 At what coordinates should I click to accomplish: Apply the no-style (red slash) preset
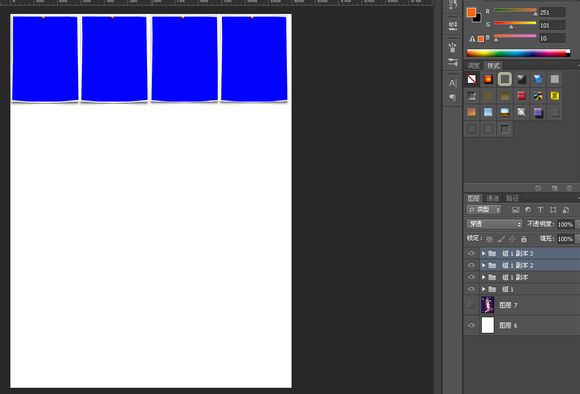[x=472, y=79]
